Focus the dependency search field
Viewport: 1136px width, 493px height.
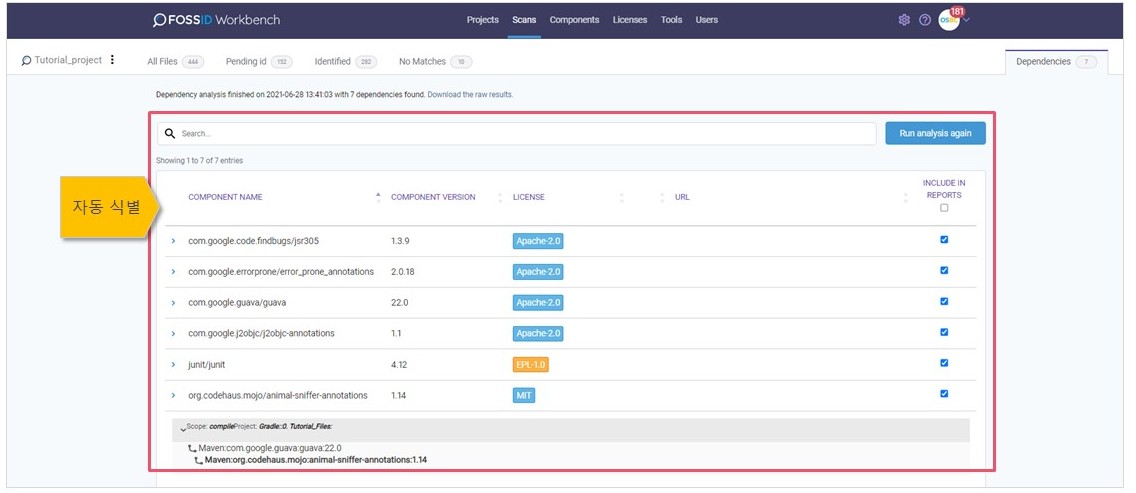tap(520, 133)
